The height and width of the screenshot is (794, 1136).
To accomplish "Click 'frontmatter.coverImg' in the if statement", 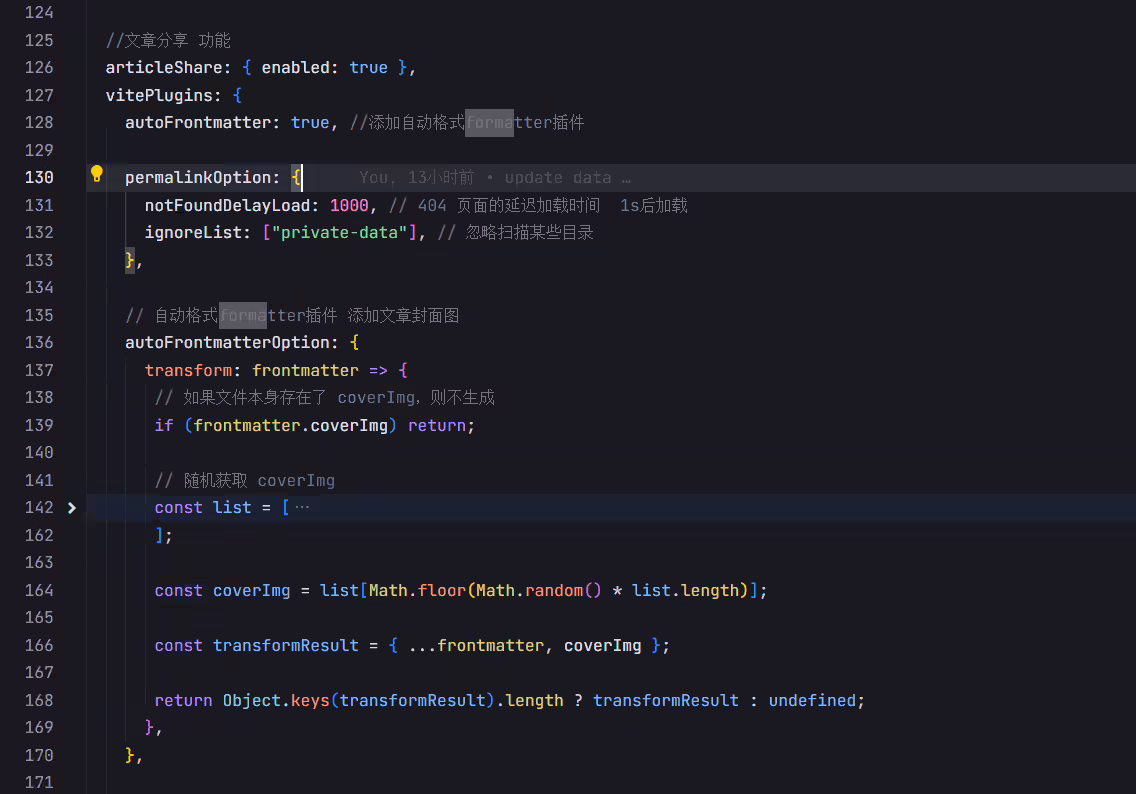I will 291,425.
